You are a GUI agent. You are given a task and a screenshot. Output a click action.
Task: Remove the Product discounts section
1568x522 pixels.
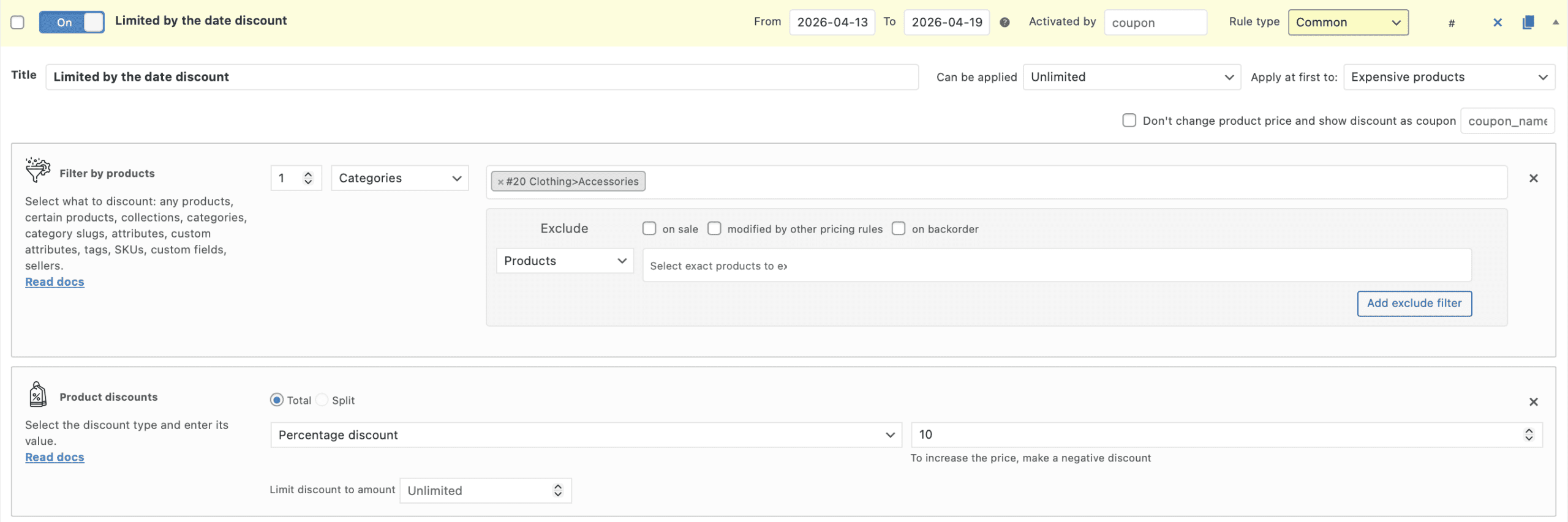pos(1533,402)
